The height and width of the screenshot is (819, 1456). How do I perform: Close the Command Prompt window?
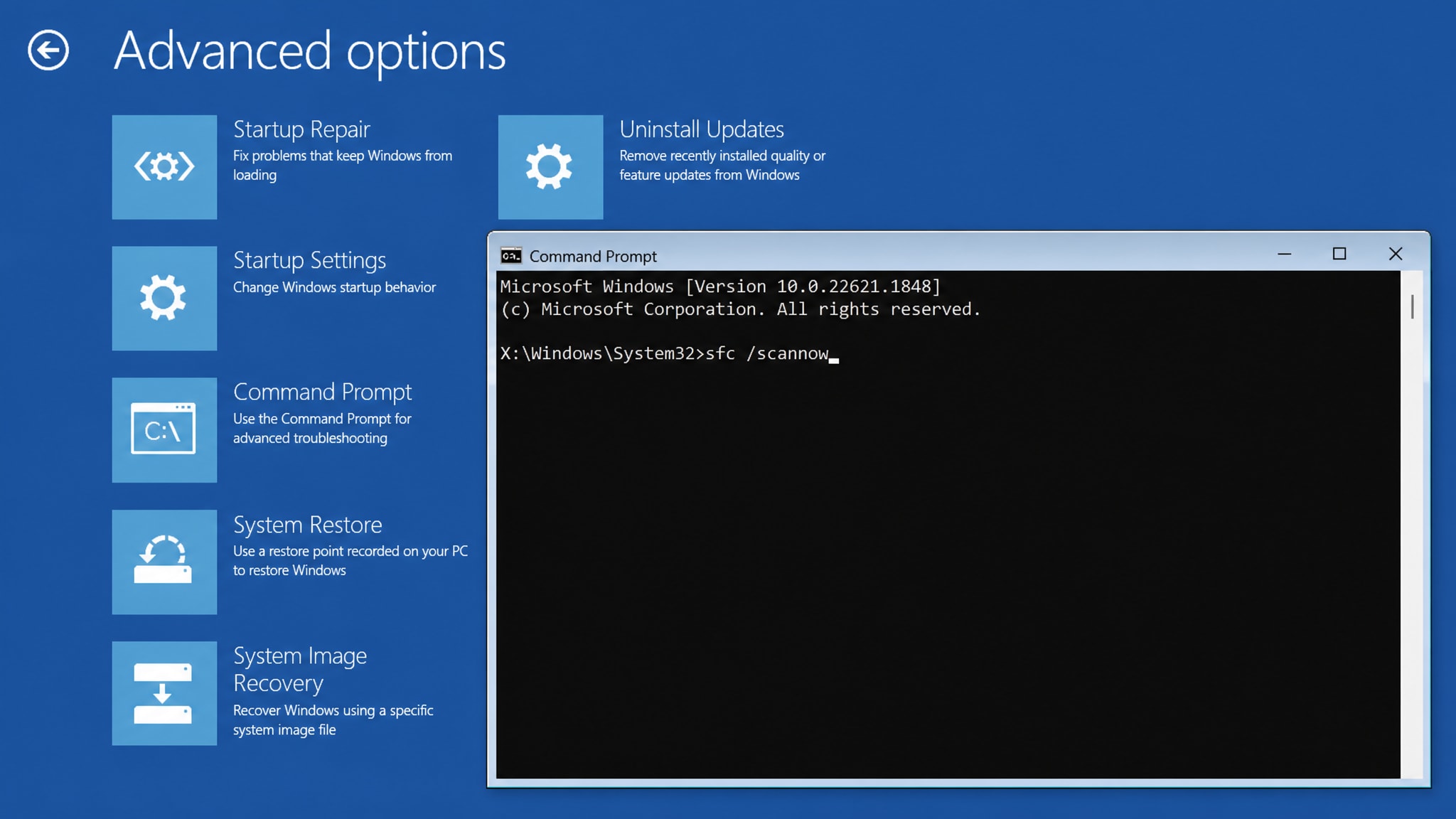pyautogui.click(x=1396, y=254)
